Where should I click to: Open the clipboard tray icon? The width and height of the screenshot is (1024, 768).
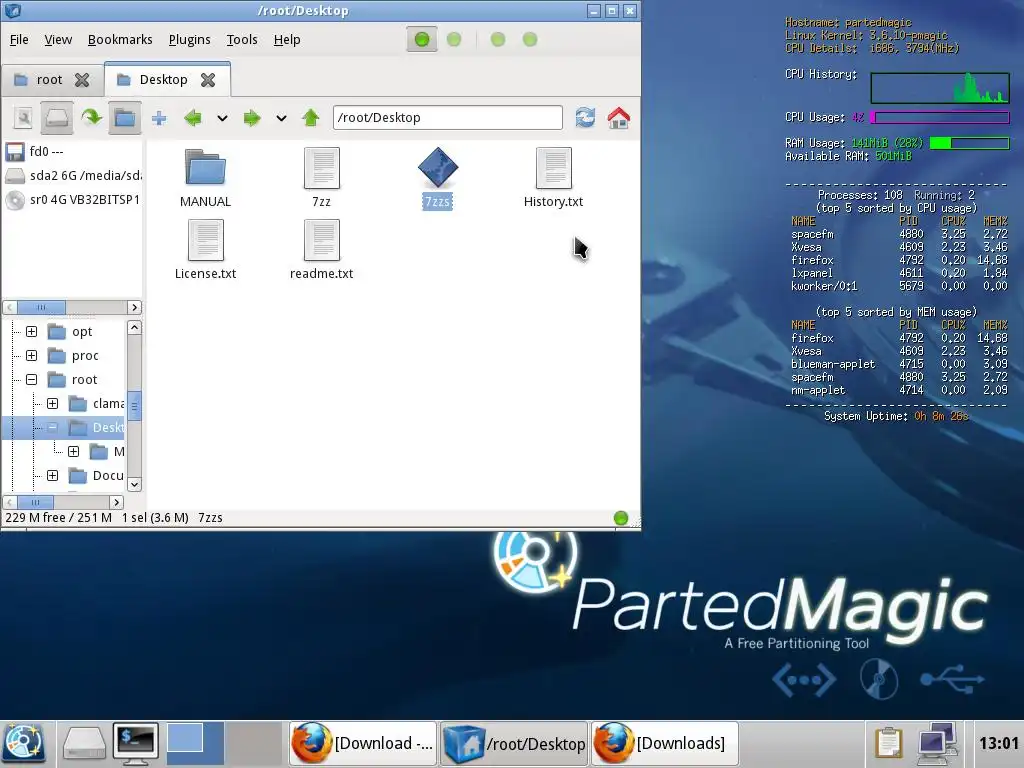(888, 744)
